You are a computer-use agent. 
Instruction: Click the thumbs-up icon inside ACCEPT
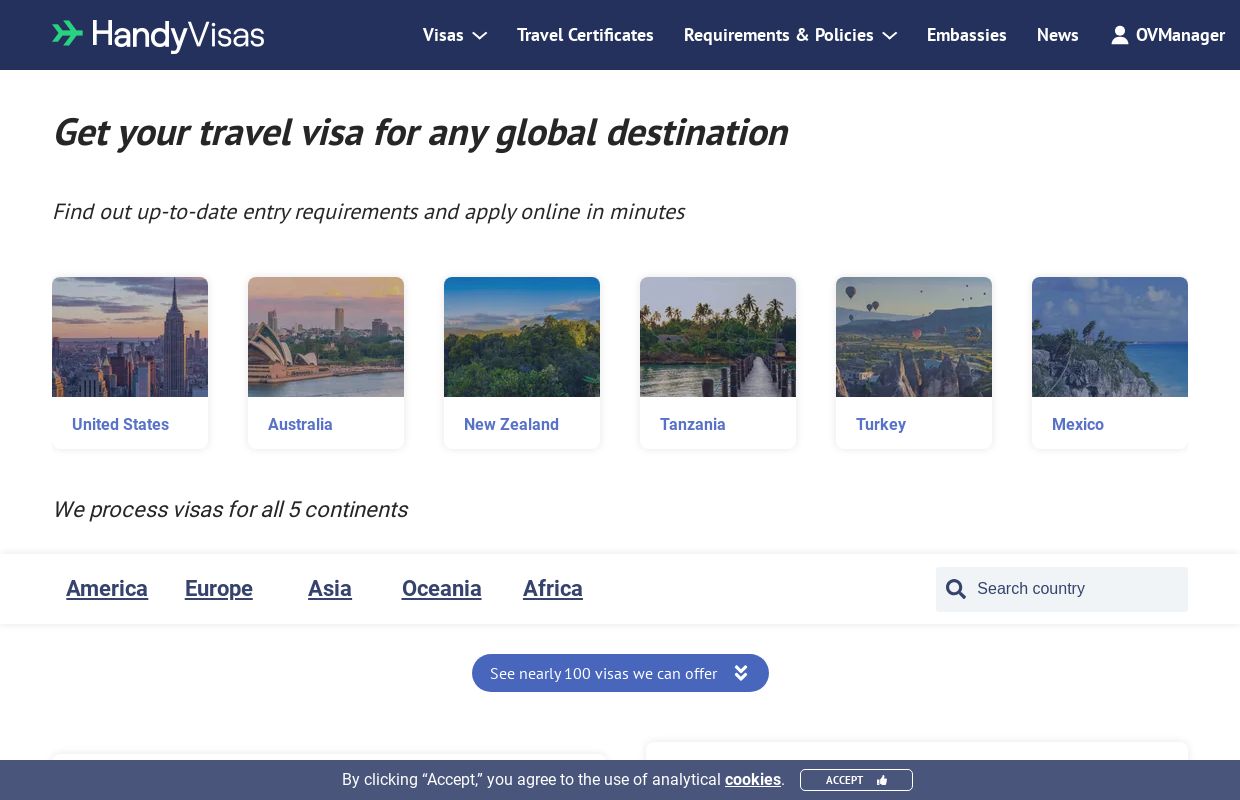(881, 780)
